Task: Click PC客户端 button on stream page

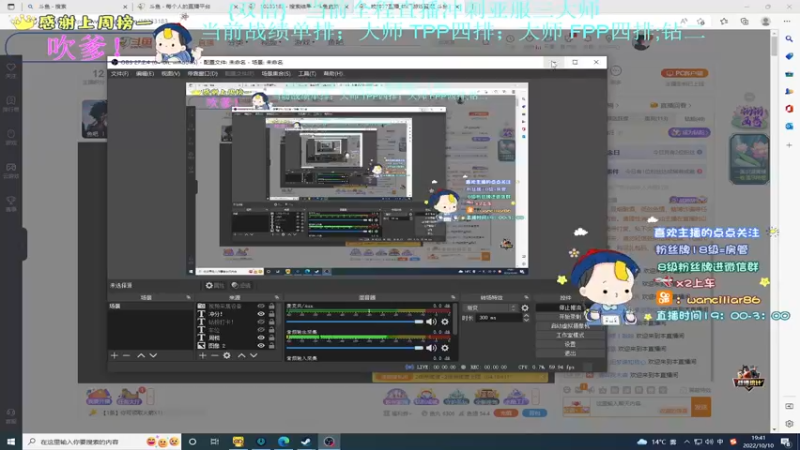Action: click(x=684, y=73)
